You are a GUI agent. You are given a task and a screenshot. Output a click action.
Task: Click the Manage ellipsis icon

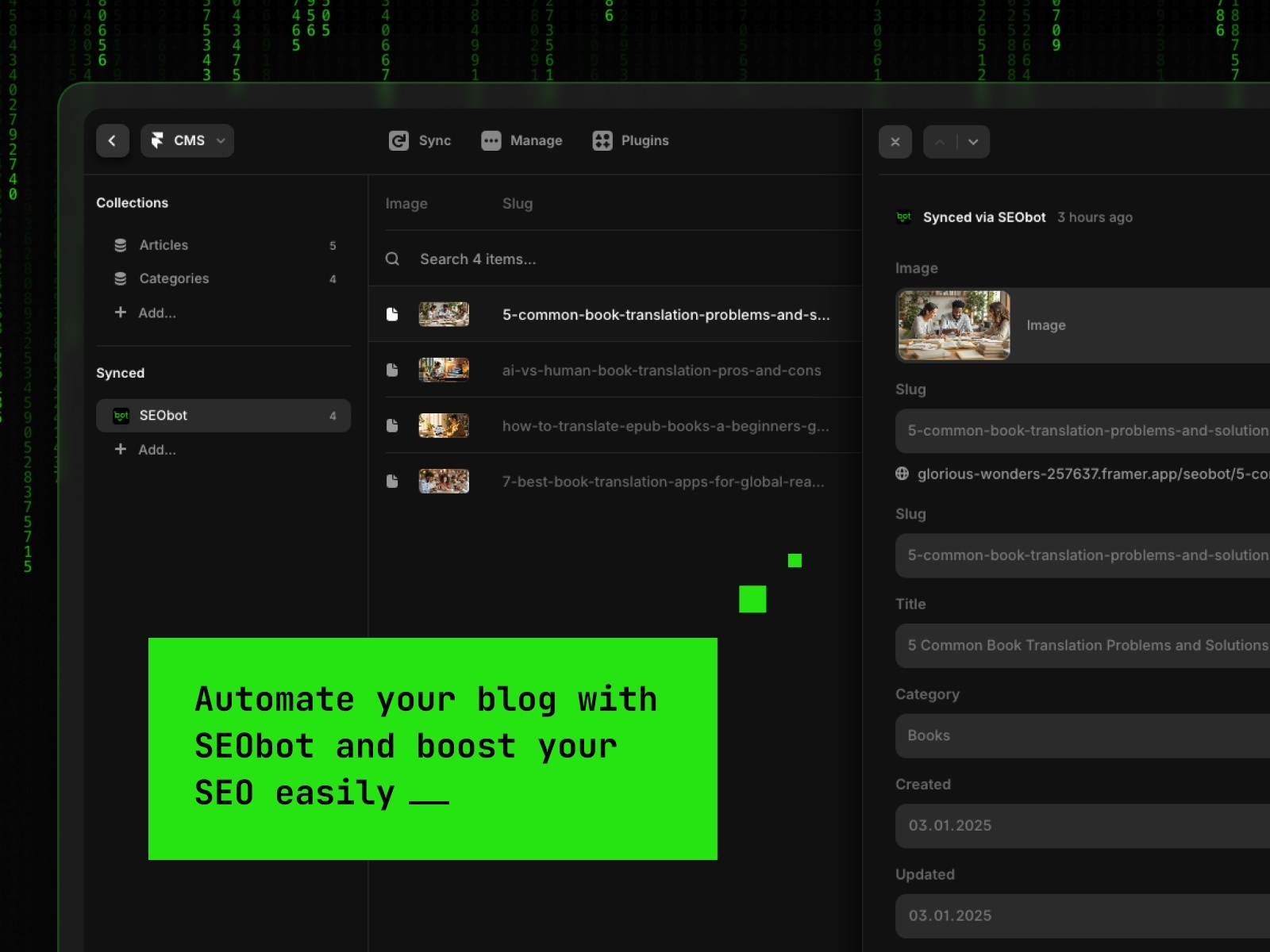click(x=491, y=140)
